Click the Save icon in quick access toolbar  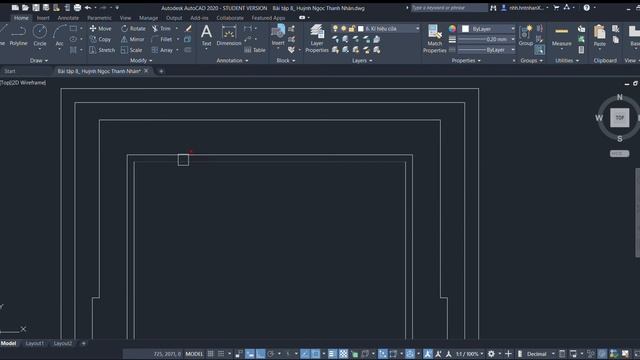36,7
